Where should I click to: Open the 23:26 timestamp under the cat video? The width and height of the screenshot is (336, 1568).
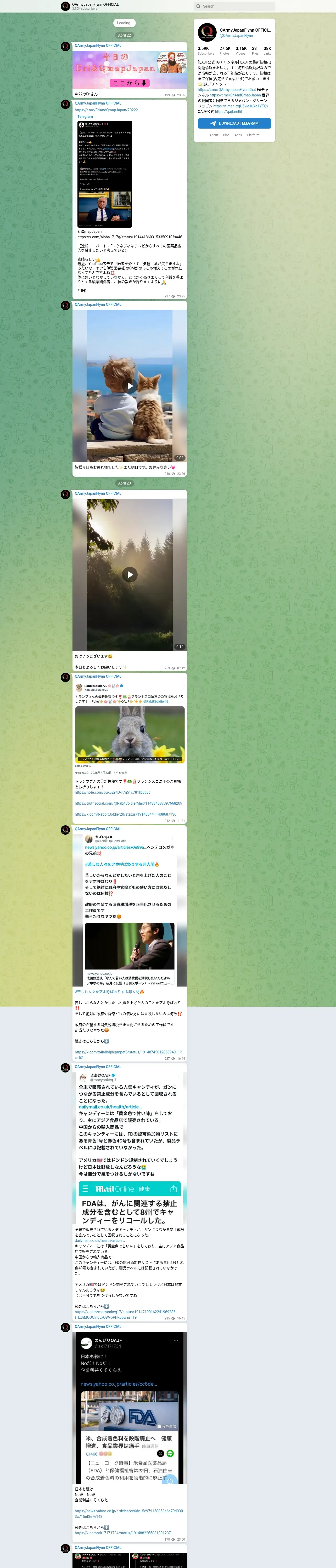tap(181, 474)
